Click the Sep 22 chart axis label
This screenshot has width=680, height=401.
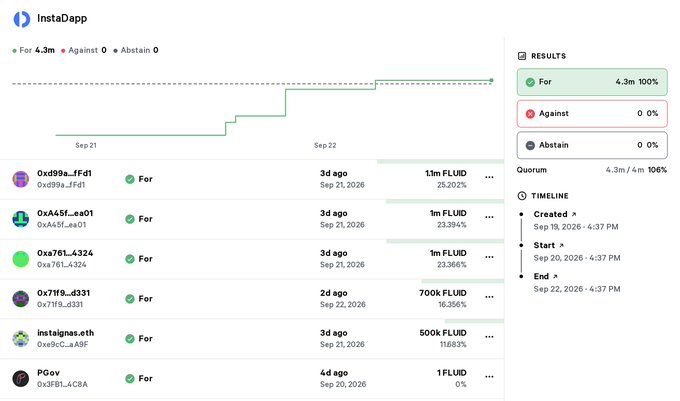(x=325, y=145)
